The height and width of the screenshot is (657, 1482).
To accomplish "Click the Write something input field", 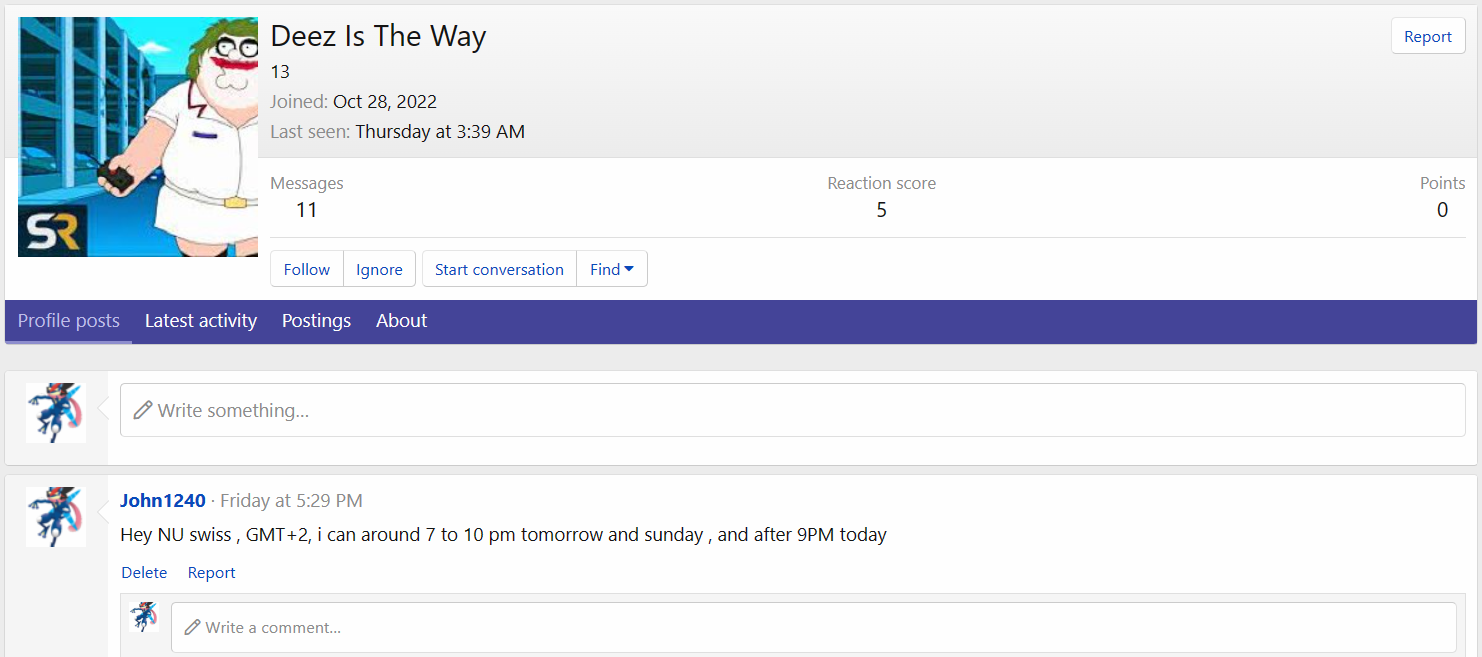I will pyautogui.click(x=800, y=410).
